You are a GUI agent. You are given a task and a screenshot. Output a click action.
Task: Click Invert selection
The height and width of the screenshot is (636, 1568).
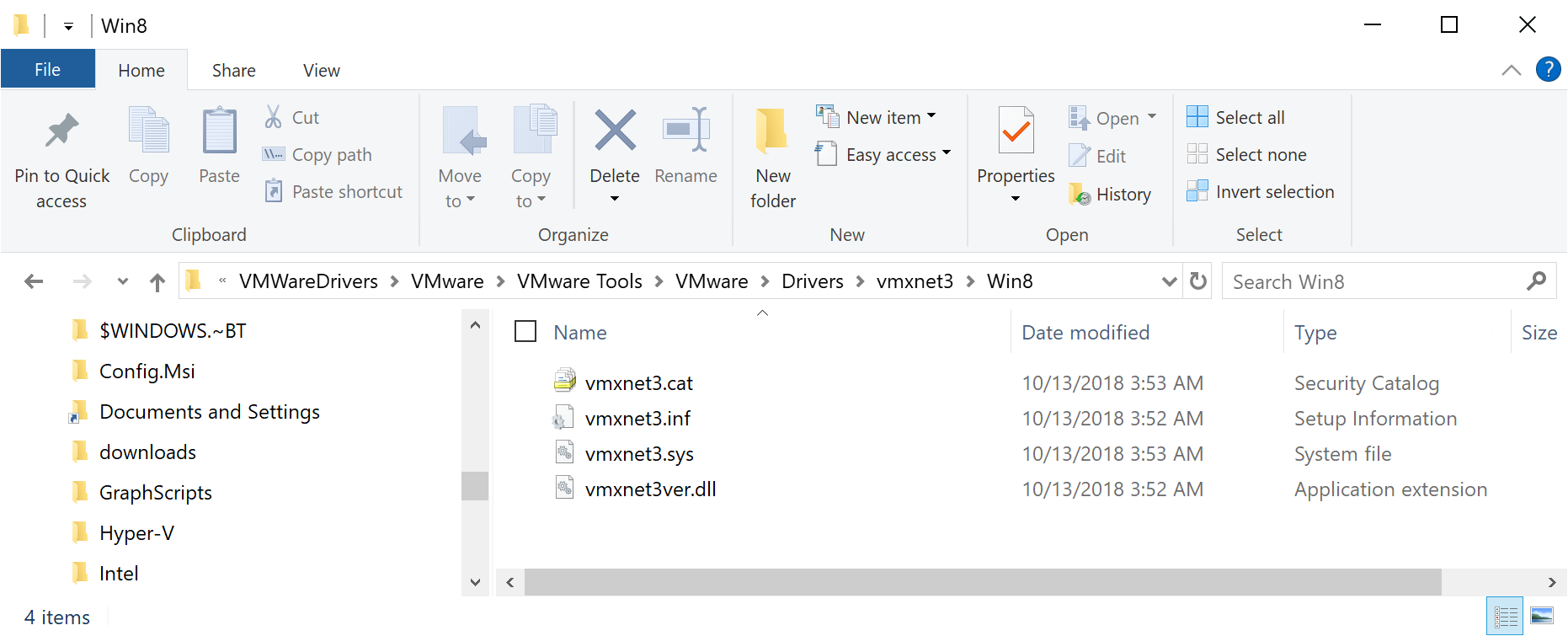[1260, 191]
